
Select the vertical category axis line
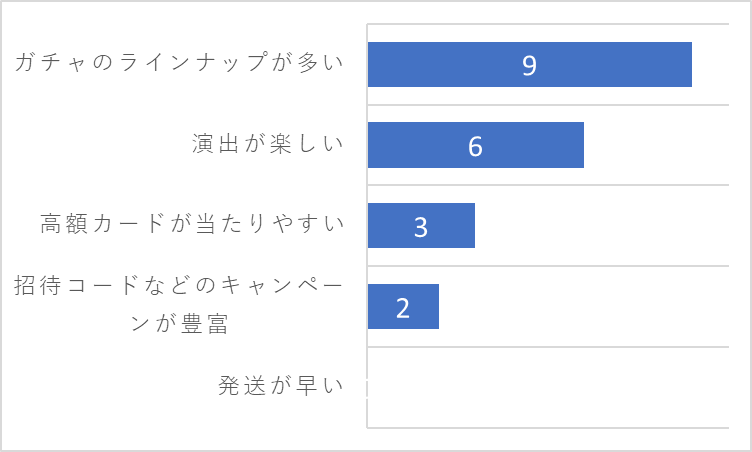(x=367, y=226)
